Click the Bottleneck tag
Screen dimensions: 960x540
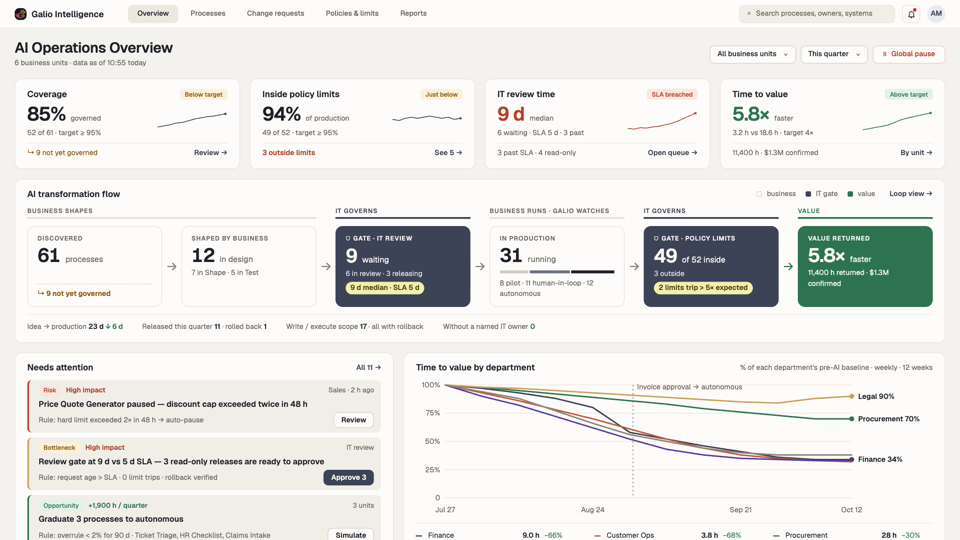tap(59, 448)
